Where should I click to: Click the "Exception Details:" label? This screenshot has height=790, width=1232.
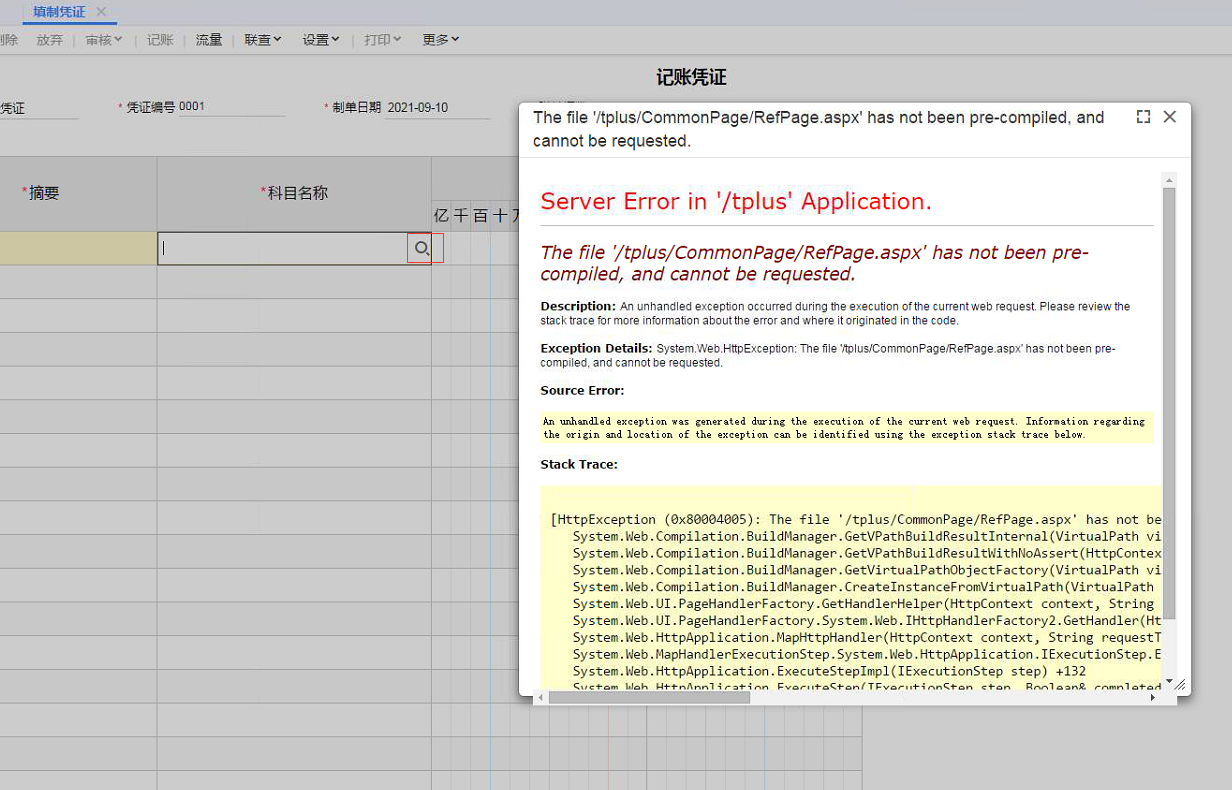pyautogui.click(x=597, y=348)
